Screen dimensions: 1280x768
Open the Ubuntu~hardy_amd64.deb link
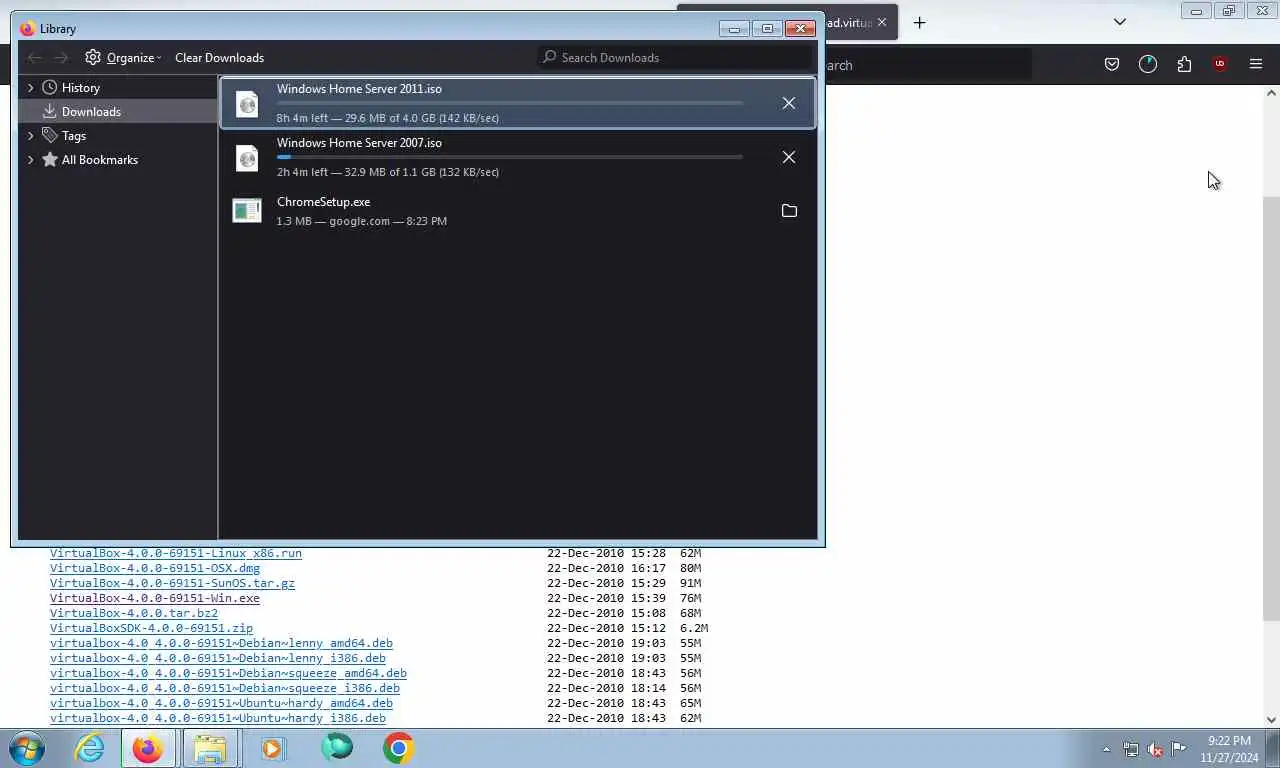[221, 703]
